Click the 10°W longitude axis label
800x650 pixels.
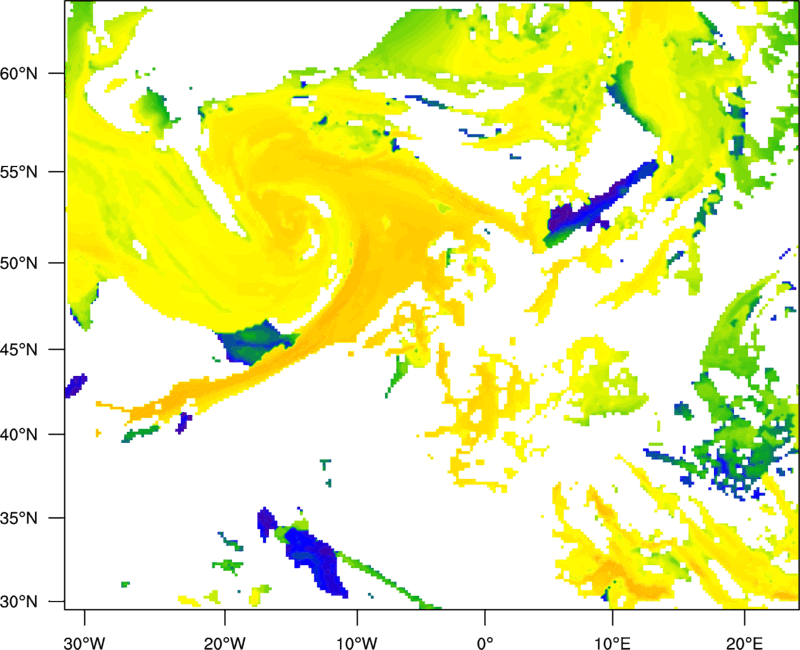(357, 643)
